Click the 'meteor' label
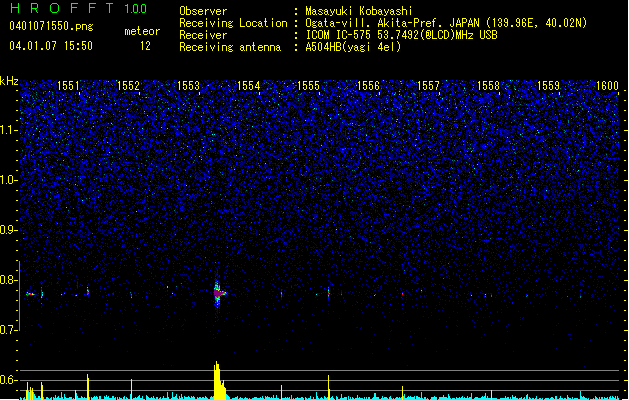Viewport: 629px width, 400px height. (142, 31)
